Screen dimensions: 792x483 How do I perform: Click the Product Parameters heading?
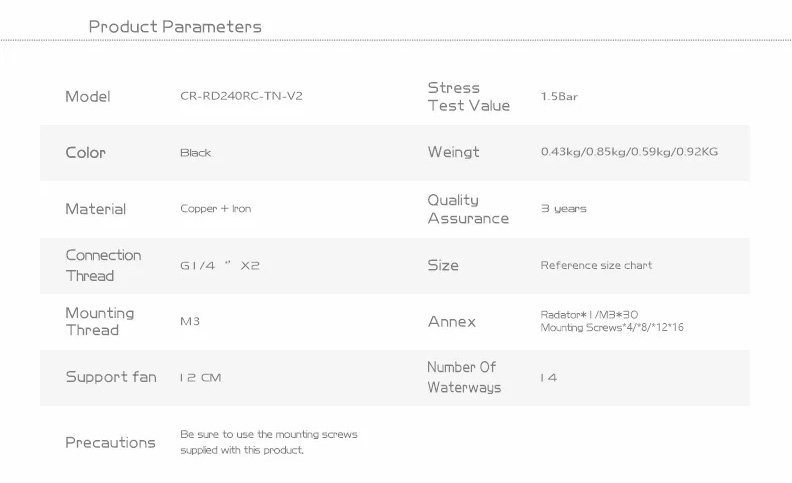click(x=175, y=26)
